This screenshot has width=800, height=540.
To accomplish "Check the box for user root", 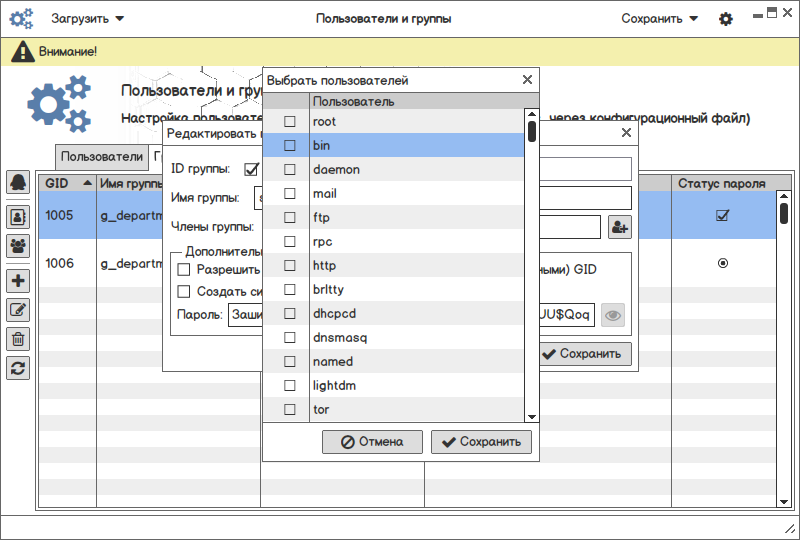I will 290,122.
